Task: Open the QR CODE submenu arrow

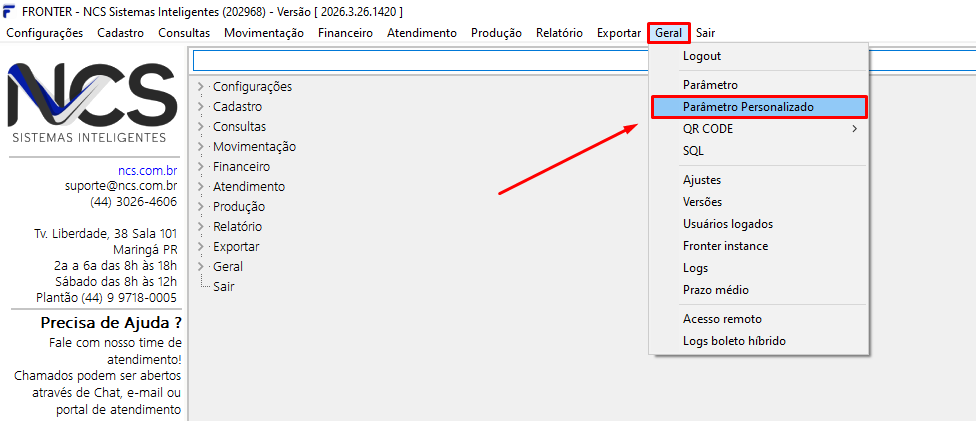Action: coord(854,129)
